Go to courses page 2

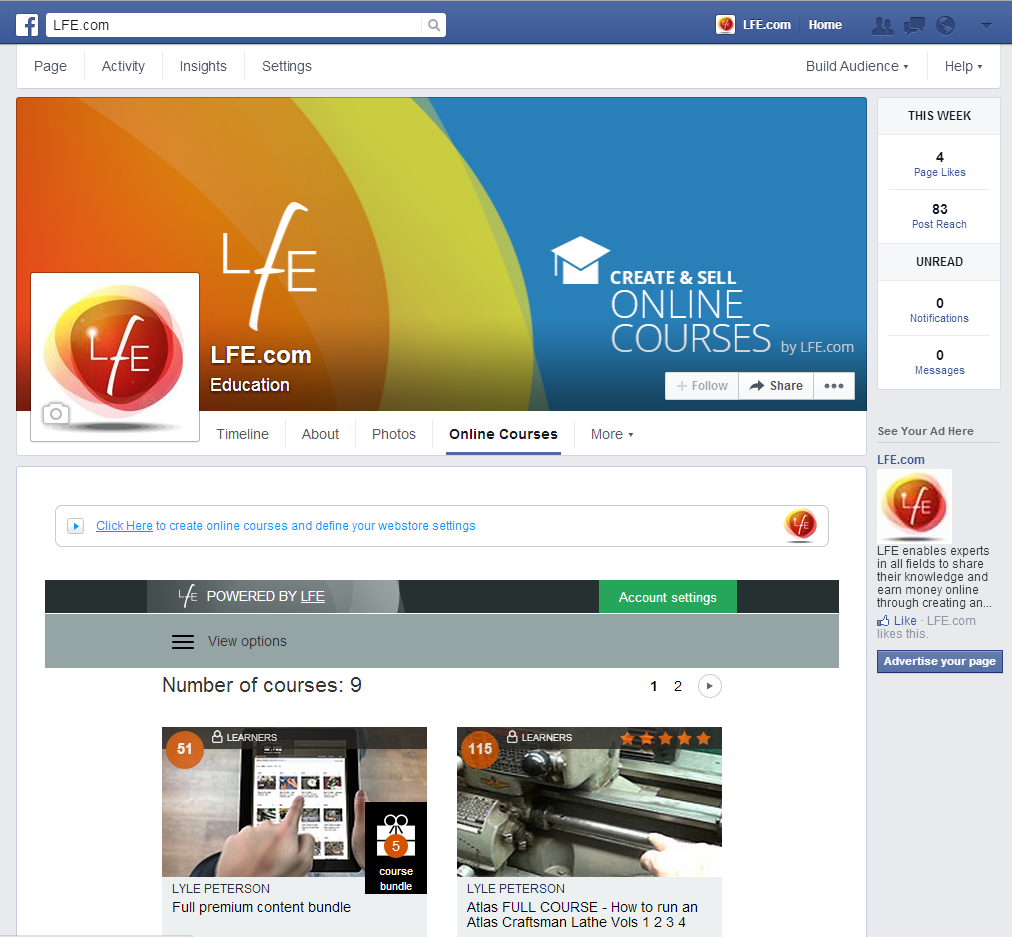pyautogui.click(x=678, y=687)
